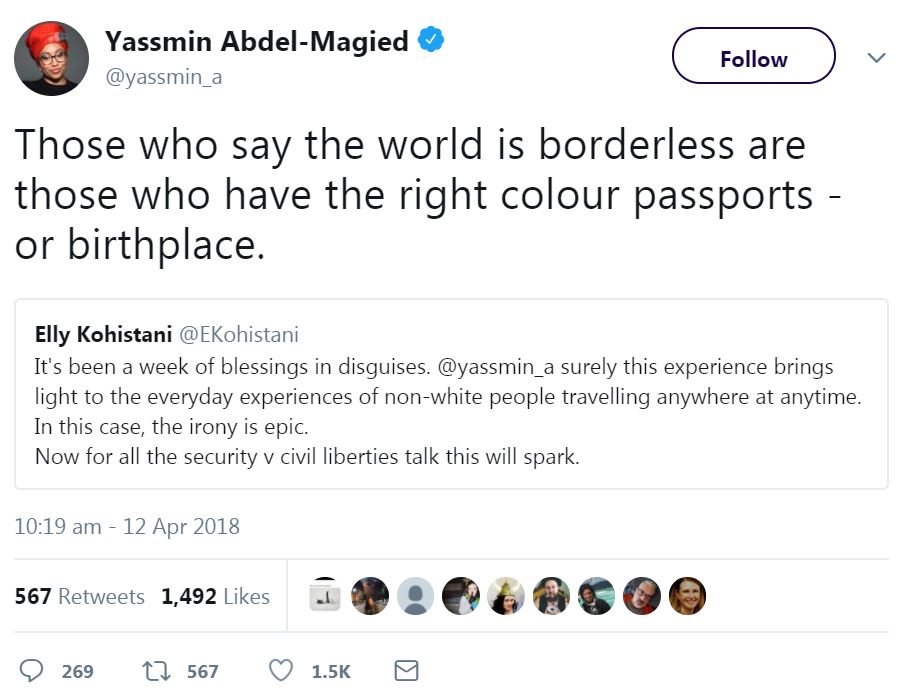
Task: Expand the tweet options chevron
Action: [876, 58]
